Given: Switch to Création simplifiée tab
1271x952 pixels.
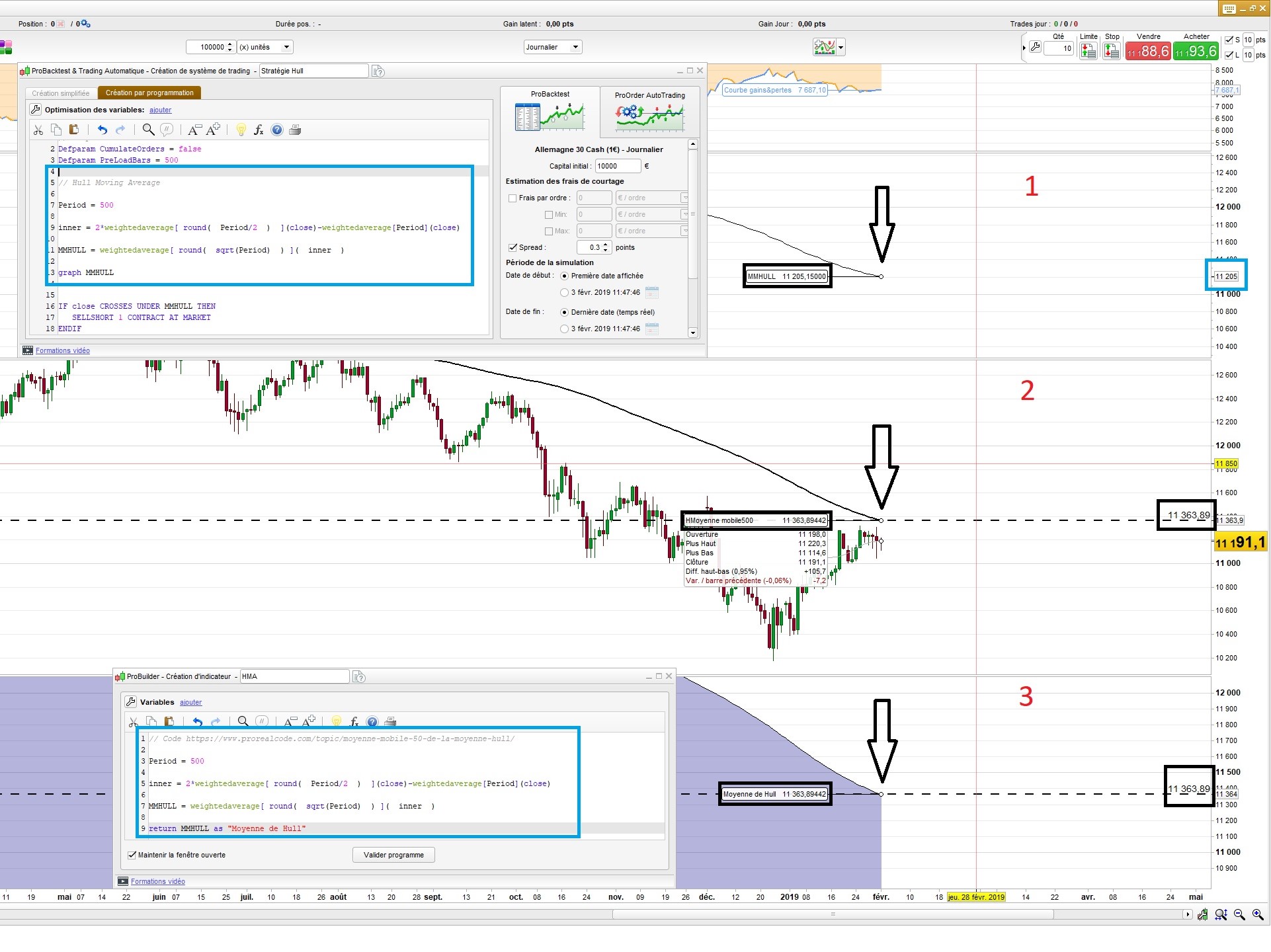Looking at the screenshot, I should (61, 93).
